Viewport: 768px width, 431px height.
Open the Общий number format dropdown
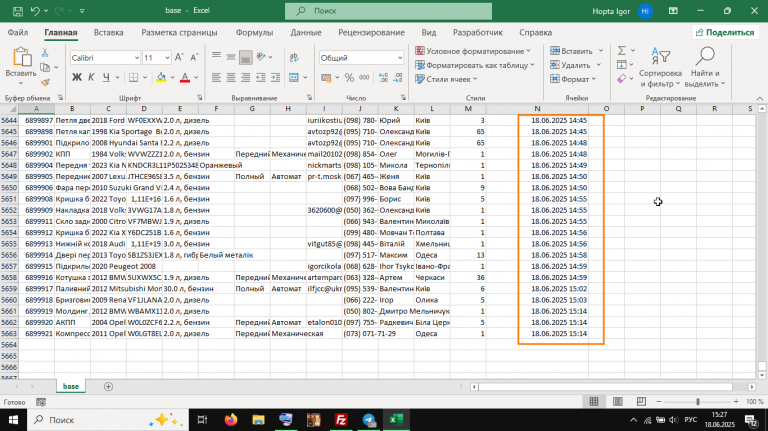click(x=400, y=58)
